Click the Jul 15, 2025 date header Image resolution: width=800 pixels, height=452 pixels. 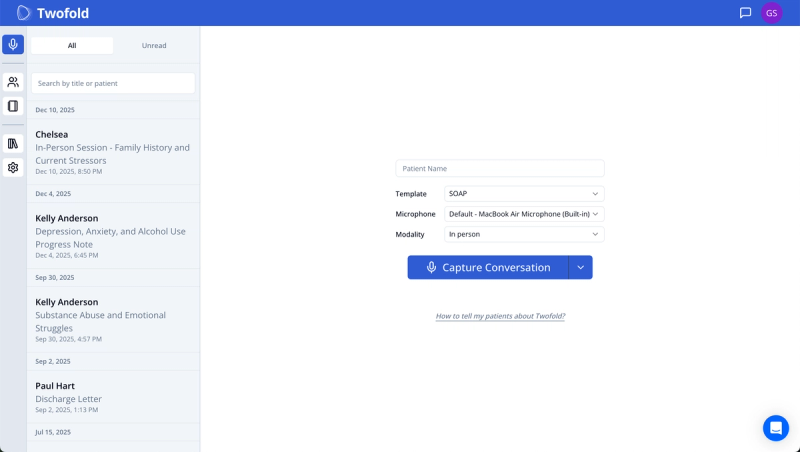pyautogui.click(x=53, y=432)
